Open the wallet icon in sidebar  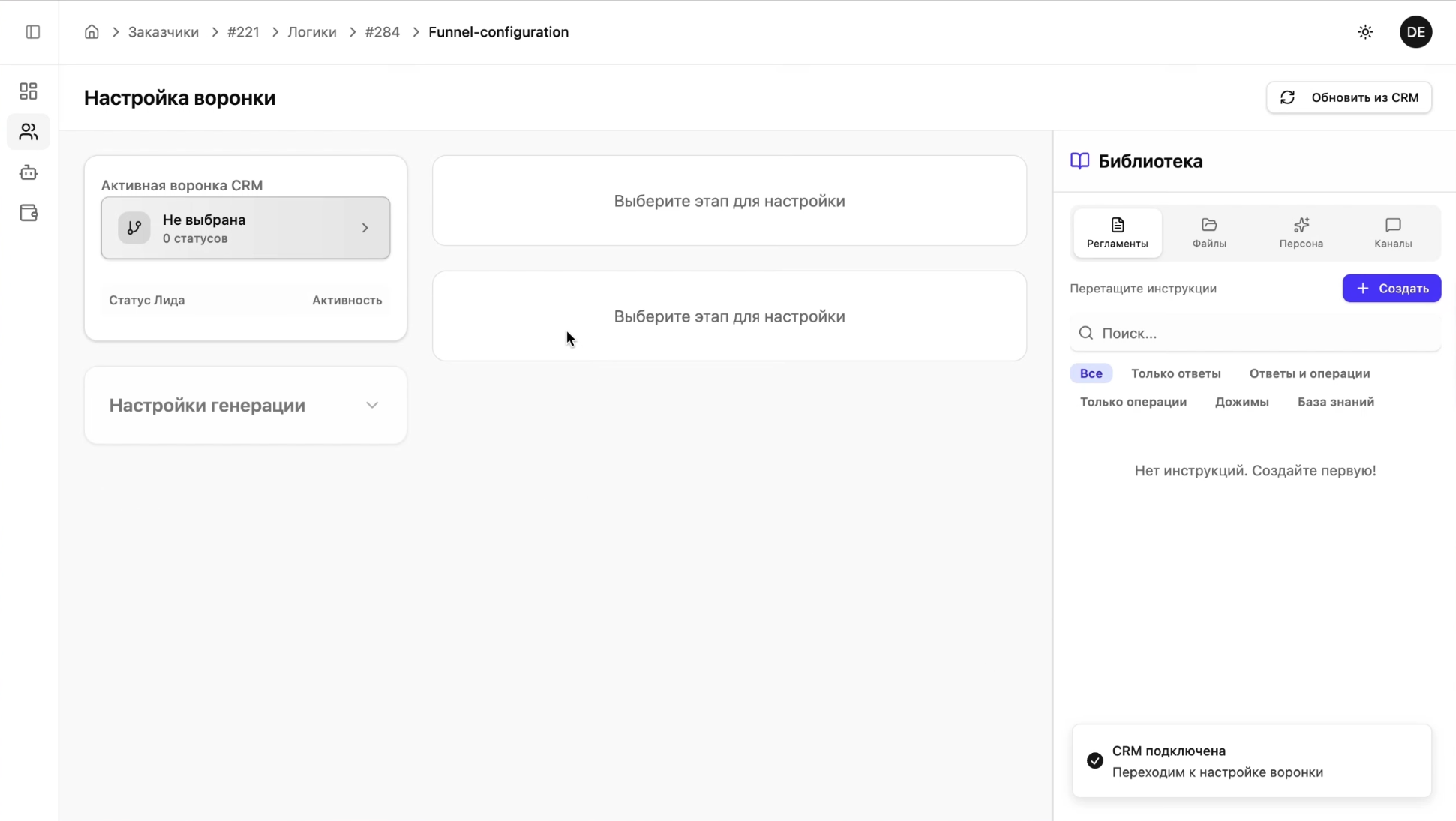point(29,213)
